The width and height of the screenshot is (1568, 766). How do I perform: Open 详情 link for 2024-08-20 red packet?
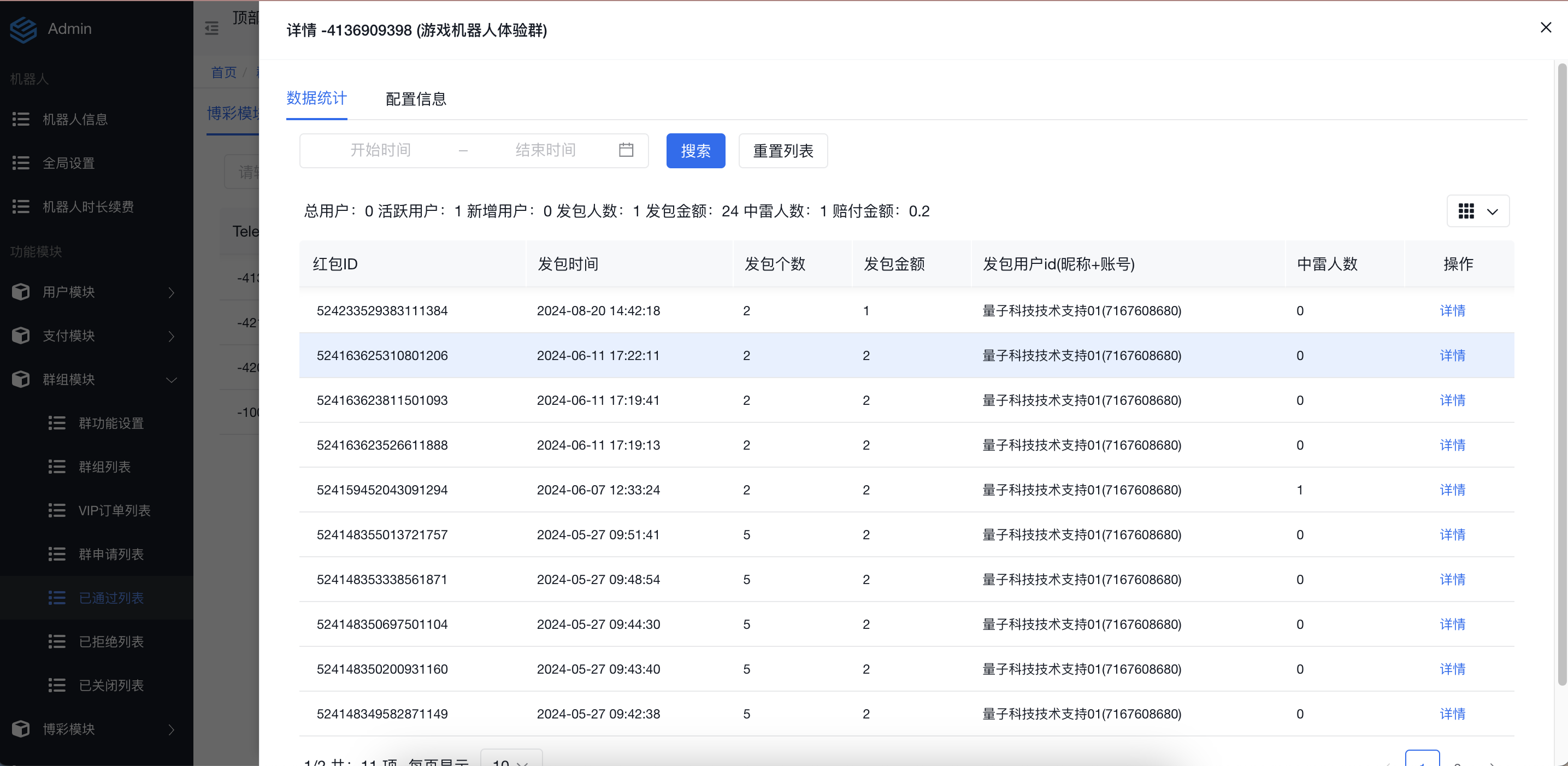[1452, 310]
